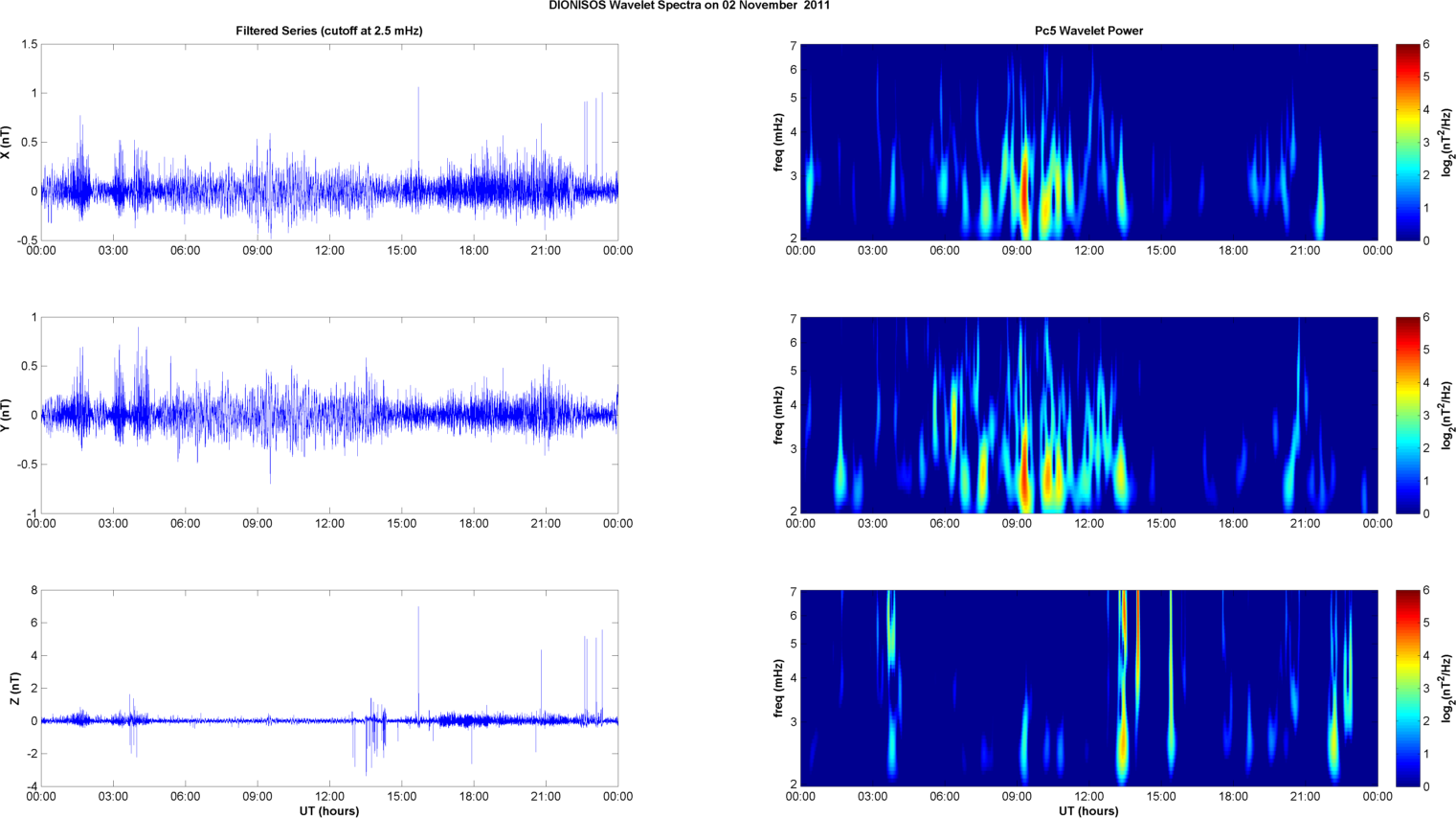The width and height of the screenshot is (1456, 818).
Task: Click the 1.5 tick on the X (nT) axis
Action: point(29,45)
